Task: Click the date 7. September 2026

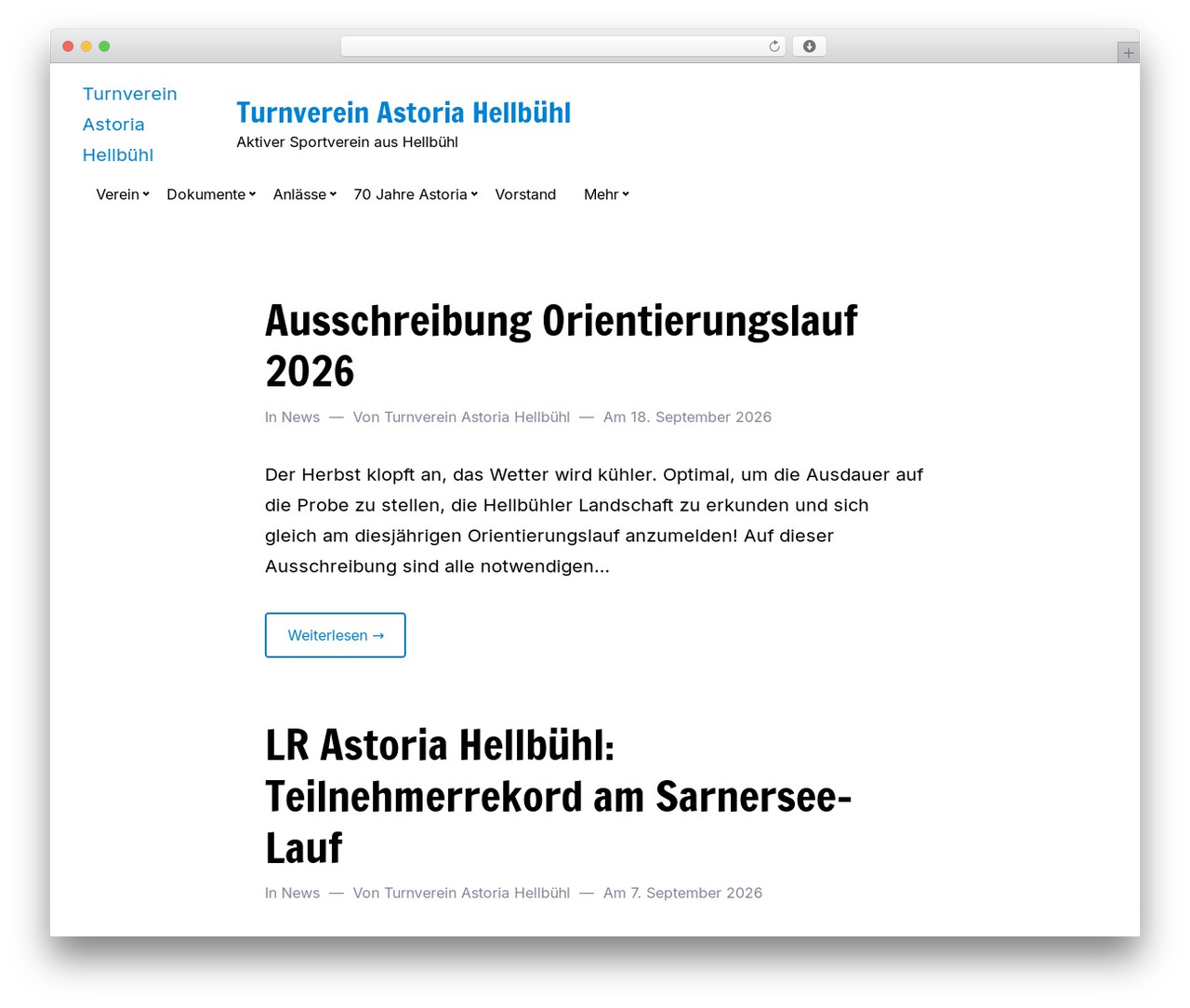Action: (x=696, y=894)
